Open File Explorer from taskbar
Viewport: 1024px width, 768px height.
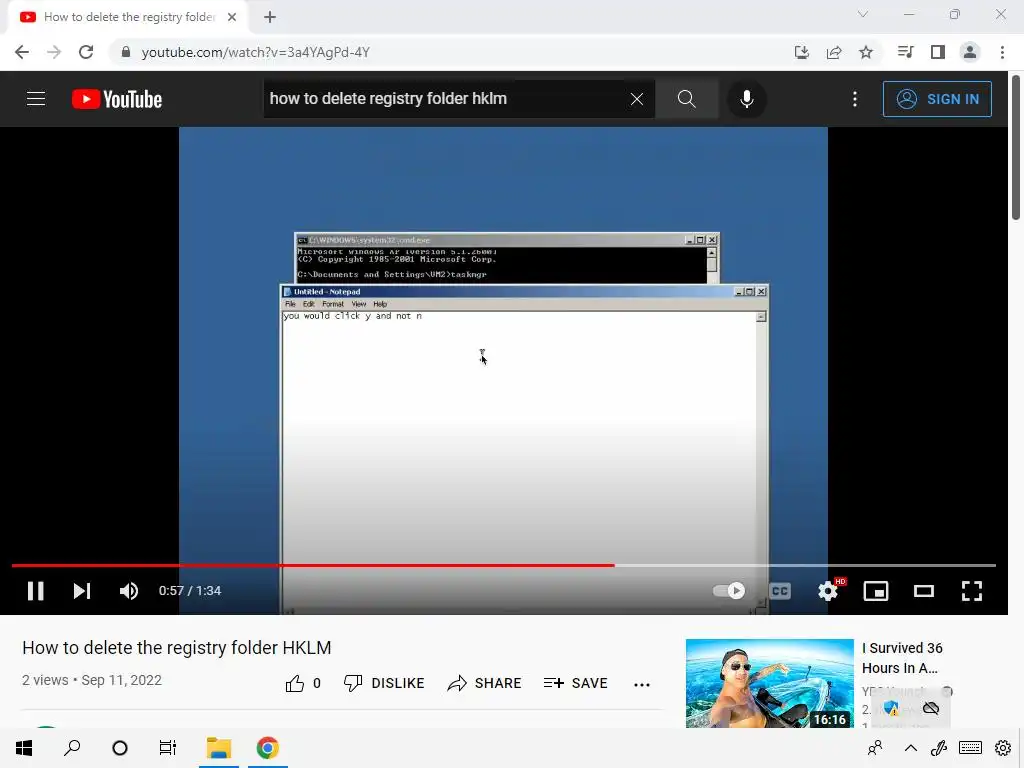coord(219,748)
